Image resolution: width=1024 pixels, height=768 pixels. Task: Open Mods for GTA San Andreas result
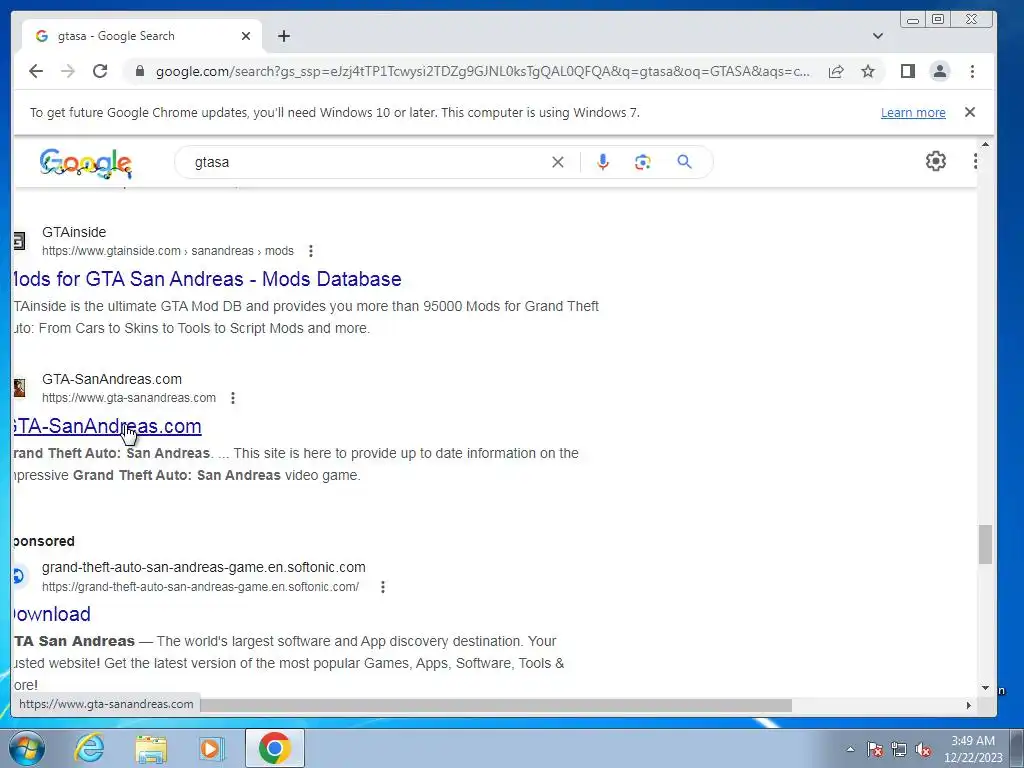(x=207, y=279)
